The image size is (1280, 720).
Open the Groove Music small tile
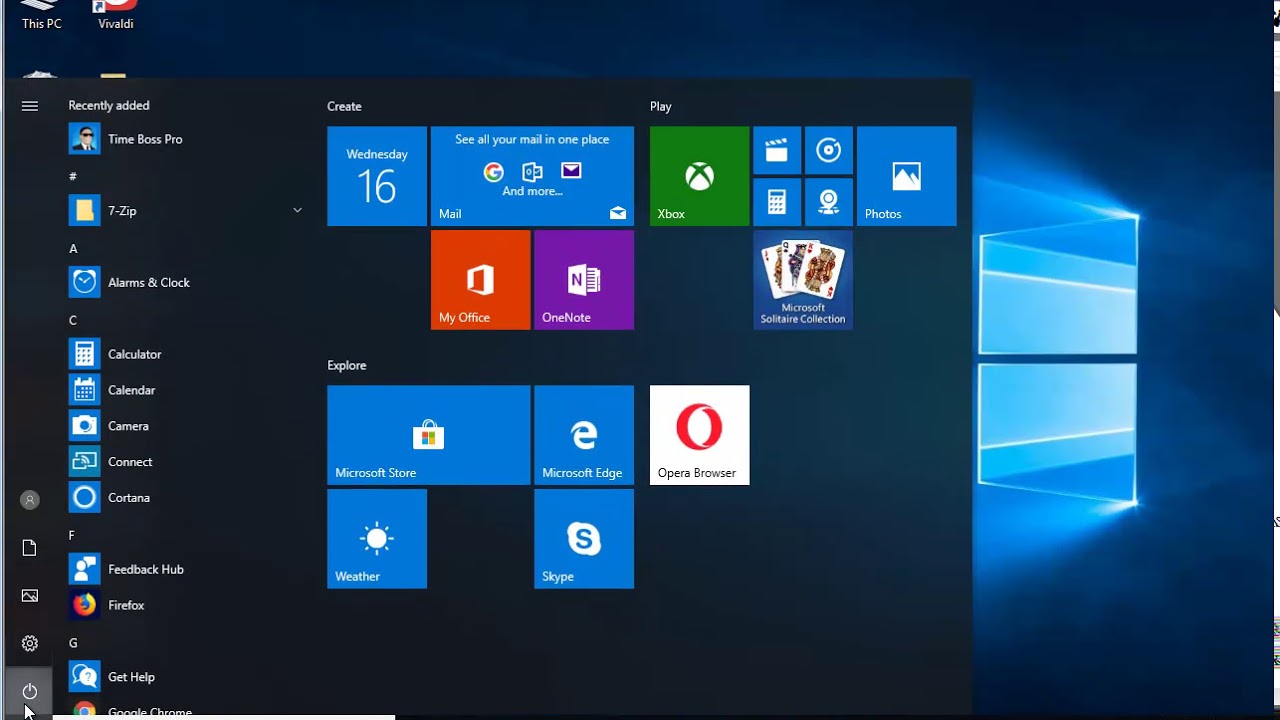coord(829,151)
